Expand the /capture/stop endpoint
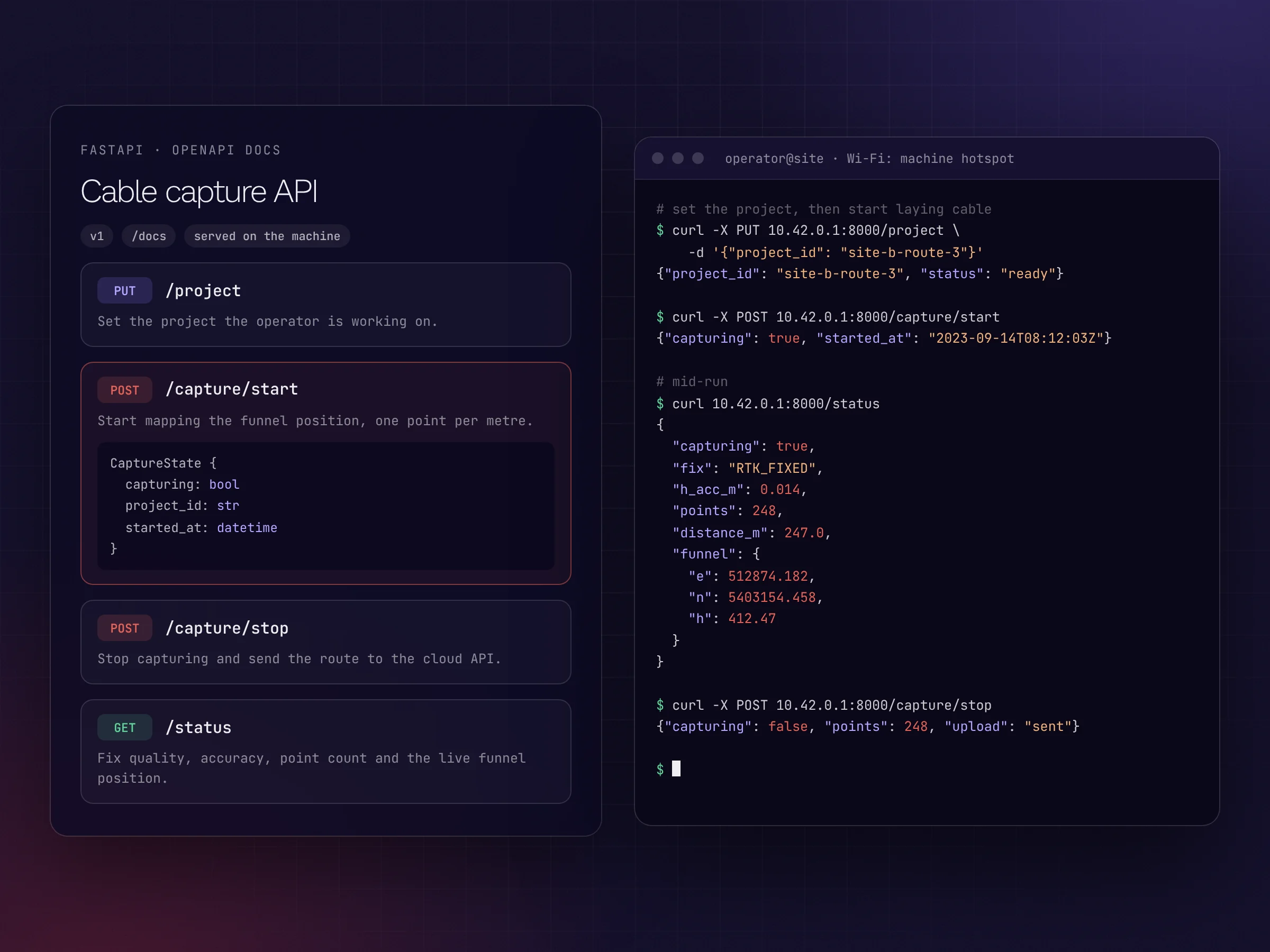 [x=326, y=642]
